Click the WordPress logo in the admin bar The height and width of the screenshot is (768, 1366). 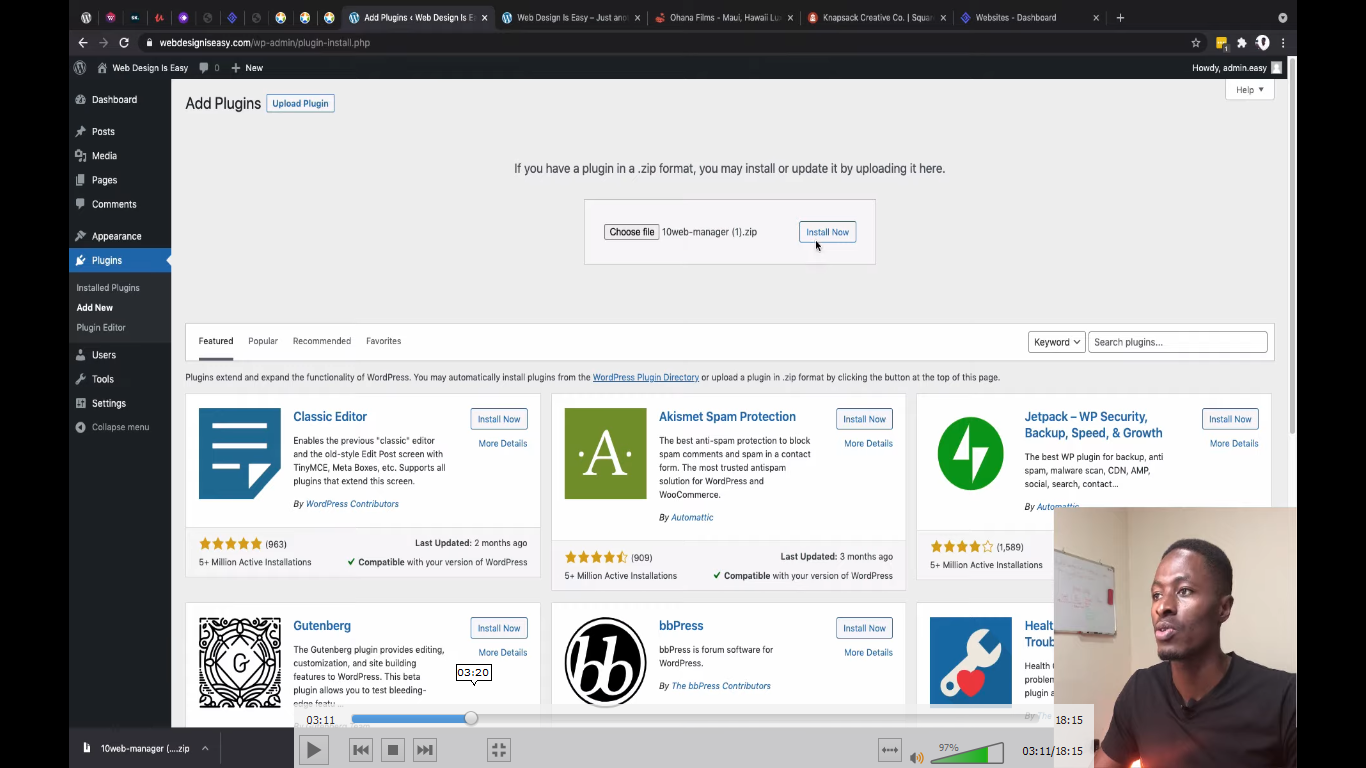80,68
